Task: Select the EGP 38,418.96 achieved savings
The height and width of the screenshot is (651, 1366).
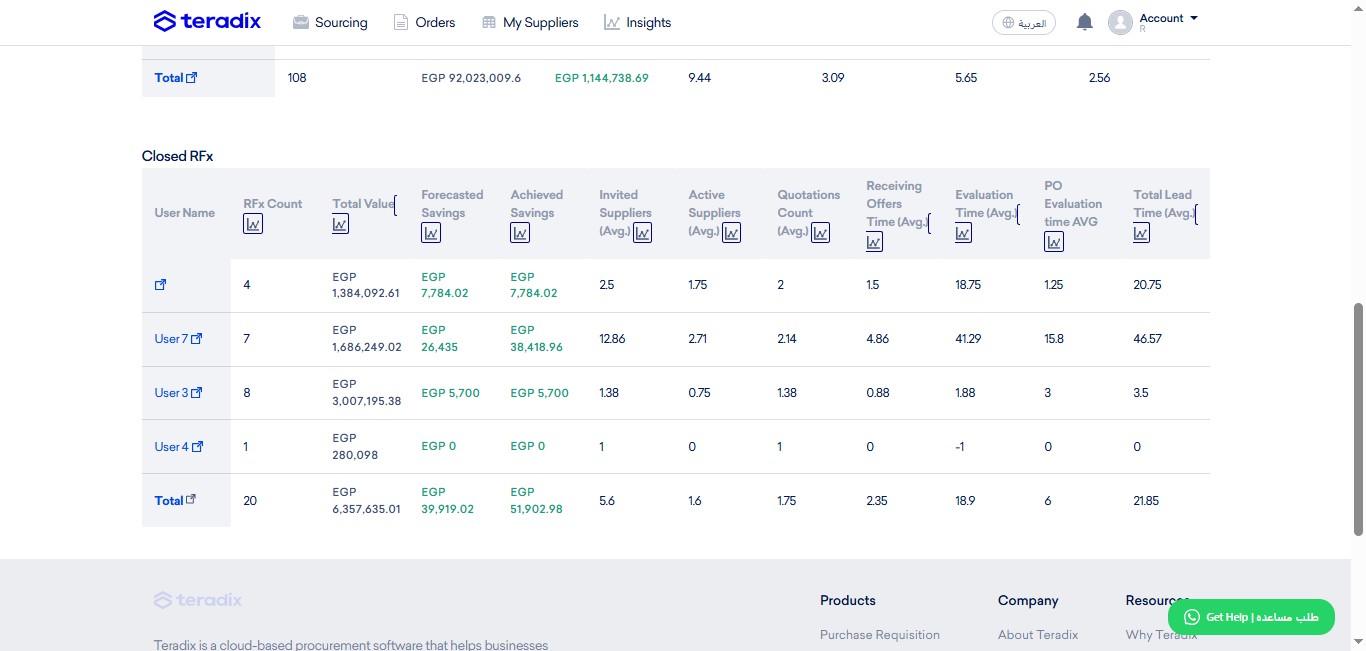Action: pyautogui.click(x=536, y=339)
